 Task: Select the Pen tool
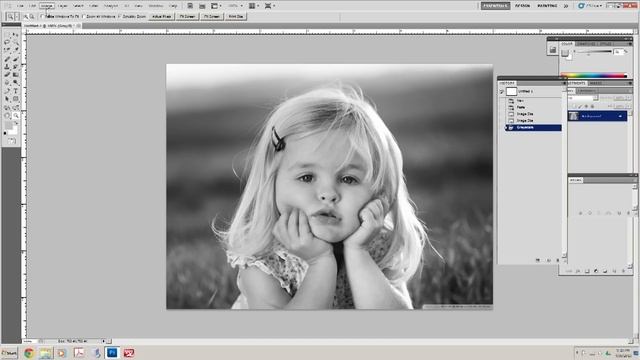[x=7, y=91]
